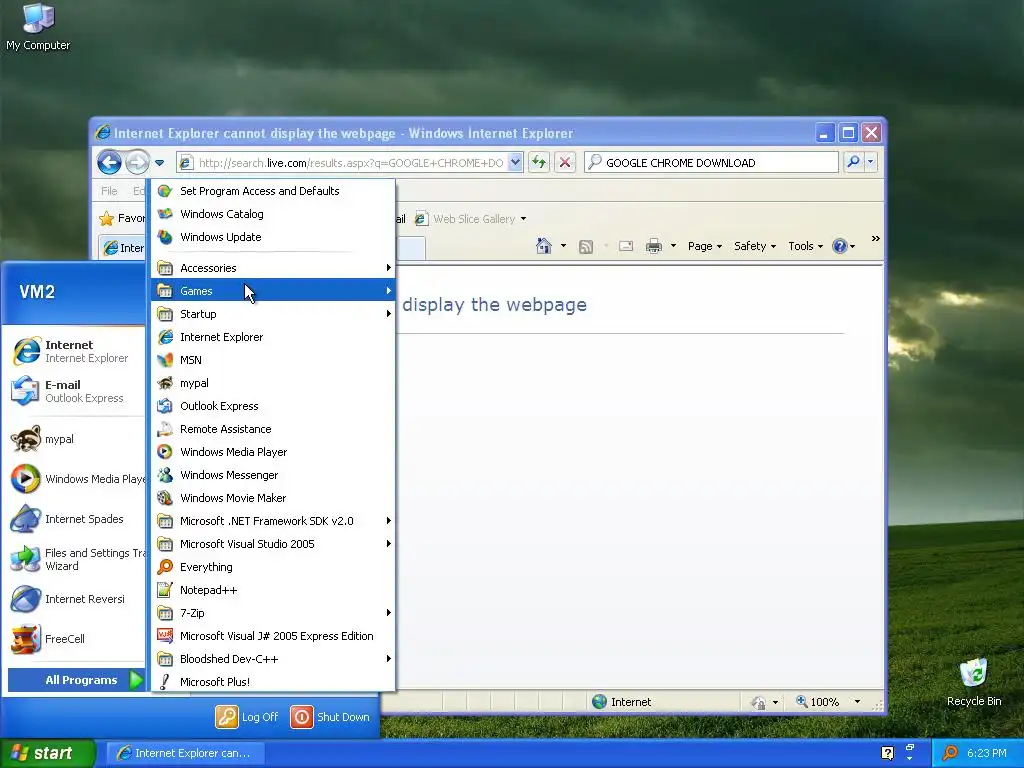This screenshot has width=1024, height=768.
Task: Open Windows Update in programs list
Action: coord(273,237)
